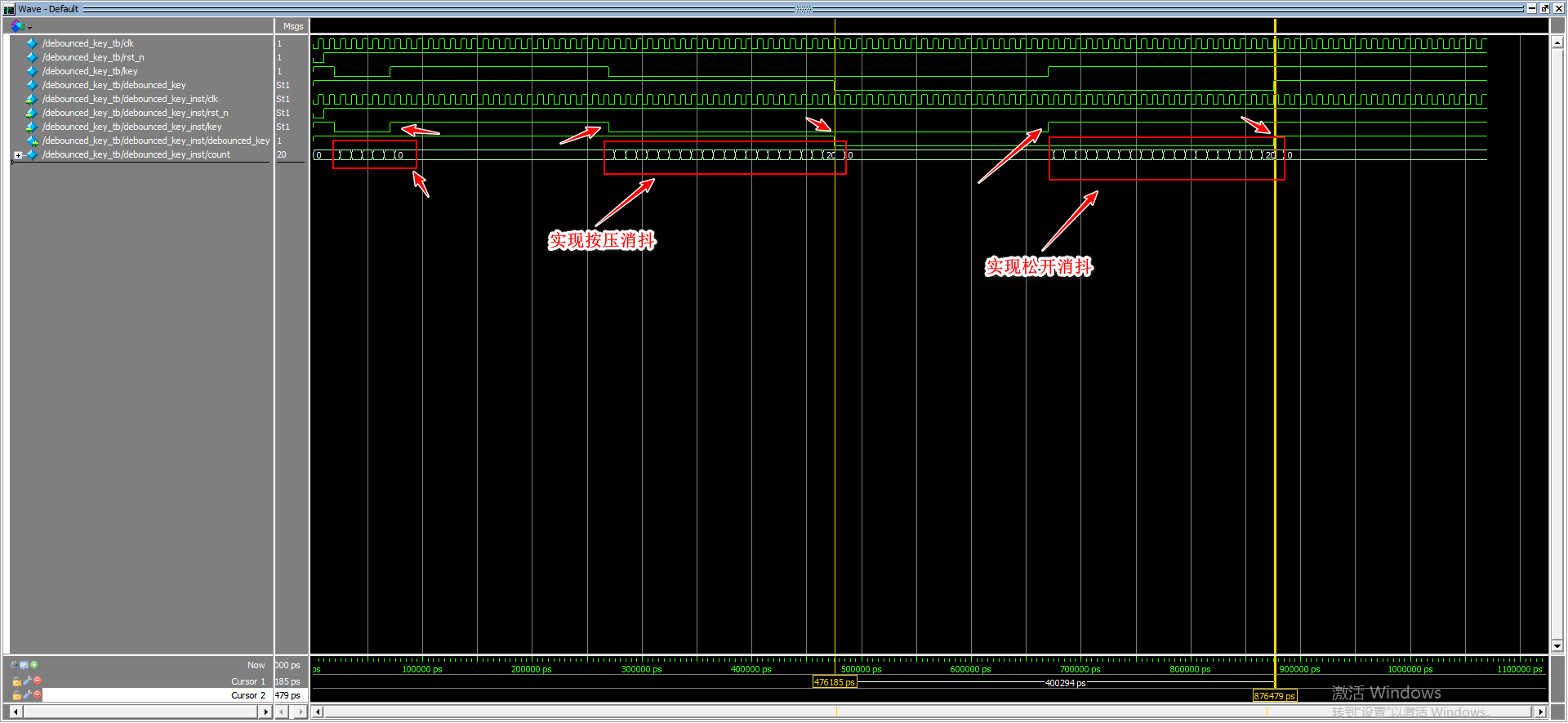The image size is (1568, 723).
Task: Select the /debounced_key_tb/clk signal
Action: point(88,43)
